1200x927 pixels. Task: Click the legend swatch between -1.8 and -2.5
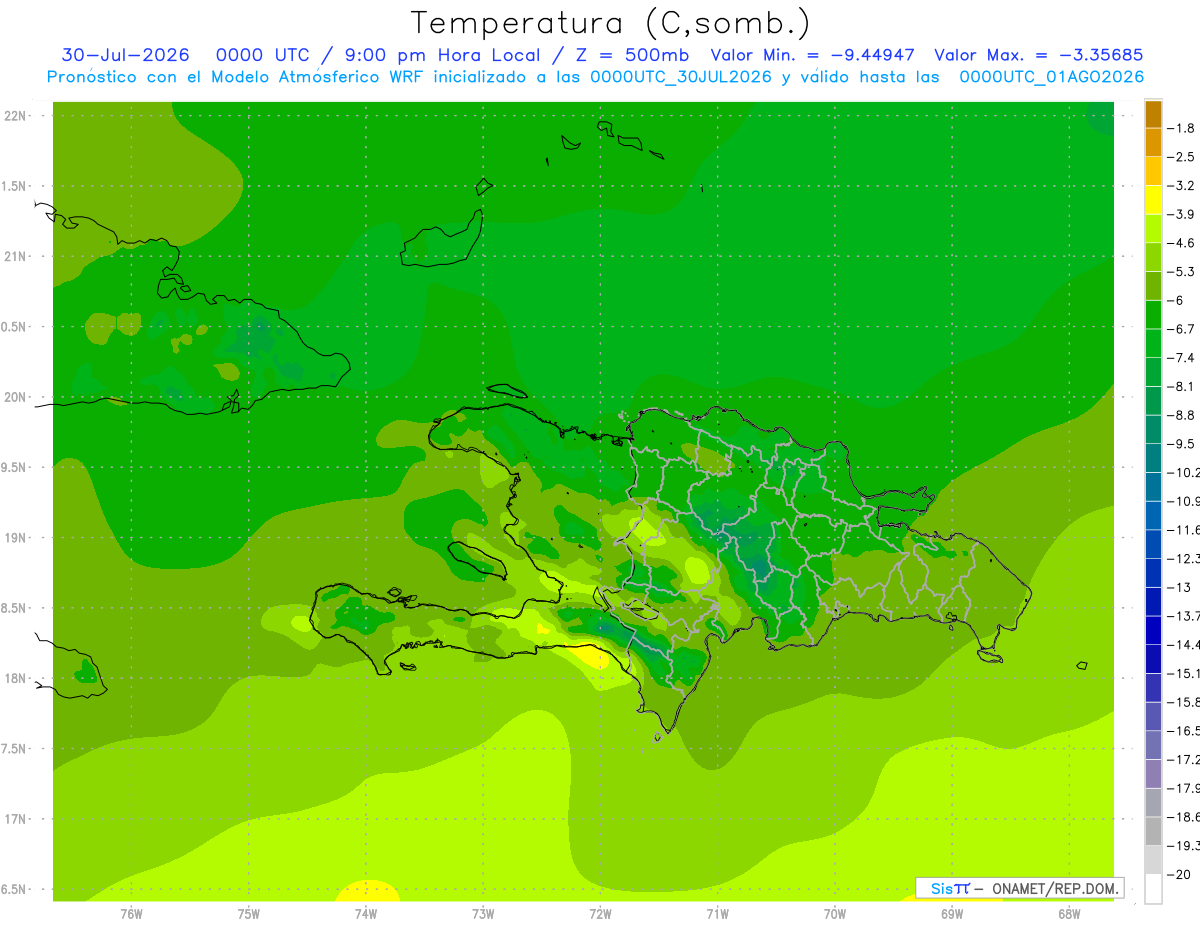[x=1153, y=142]
